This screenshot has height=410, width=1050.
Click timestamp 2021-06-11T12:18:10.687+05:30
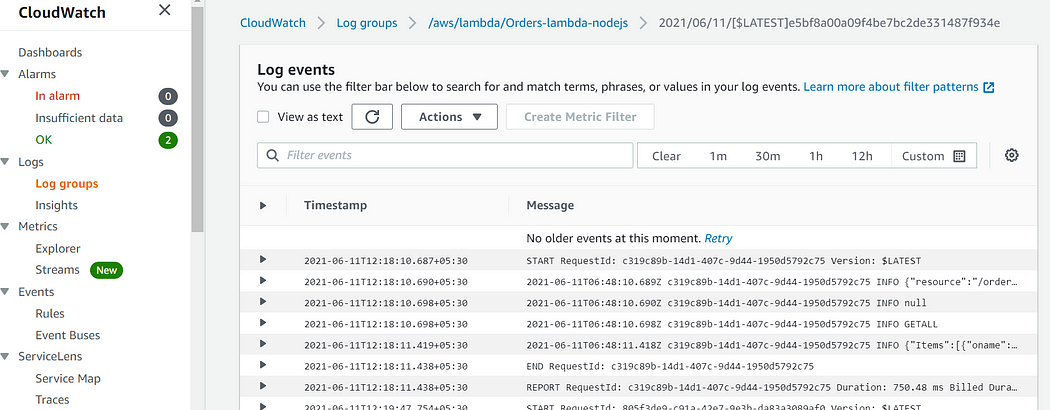(386, 260)
